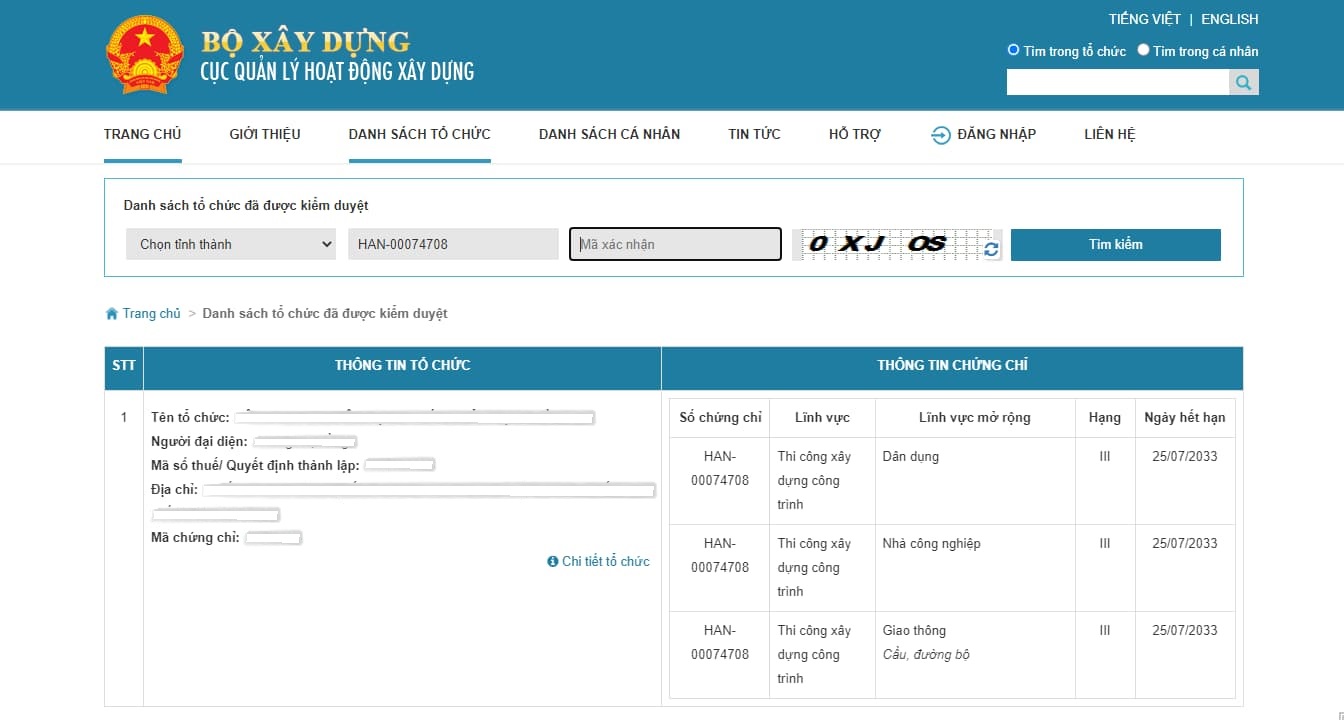This screenshot has height=720, width=1344.
Task: Click the 'Người đại diện:' label
Action: pyautogui.click(x=199, y=442)
